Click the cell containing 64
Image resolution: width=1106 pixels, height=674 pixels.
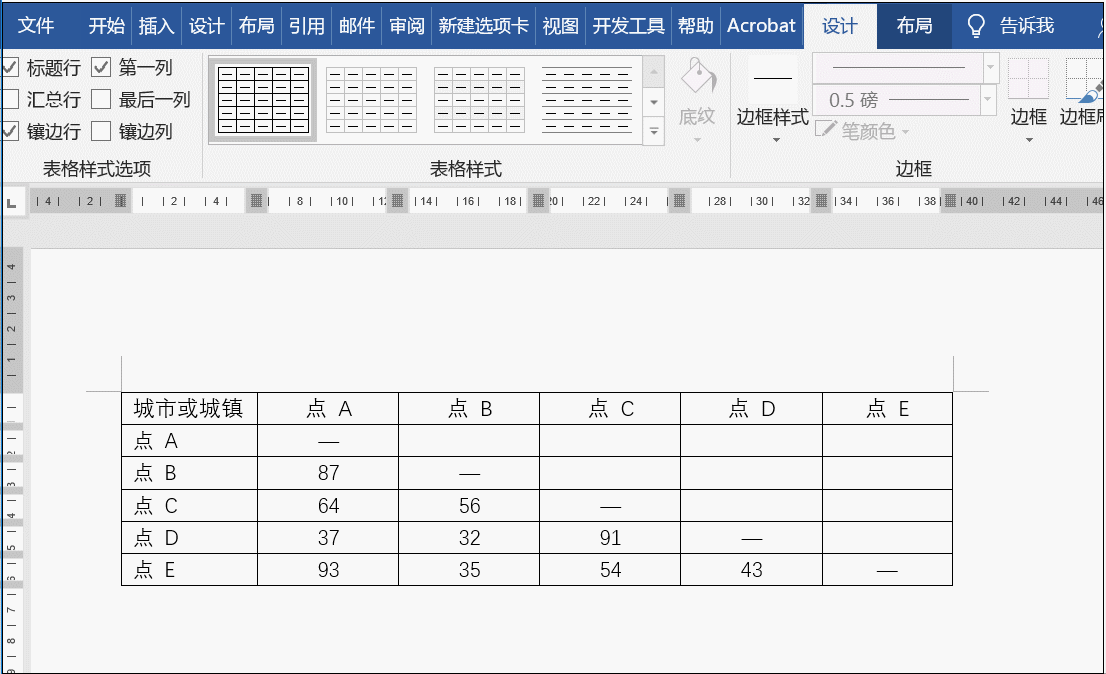(328, 506)
